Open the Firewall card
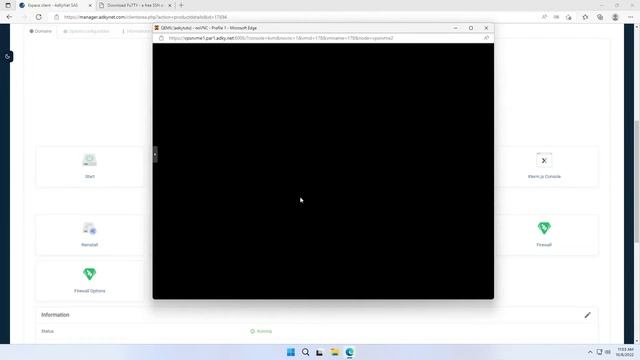This screenshot has width=640, height=360. point(544,234)
